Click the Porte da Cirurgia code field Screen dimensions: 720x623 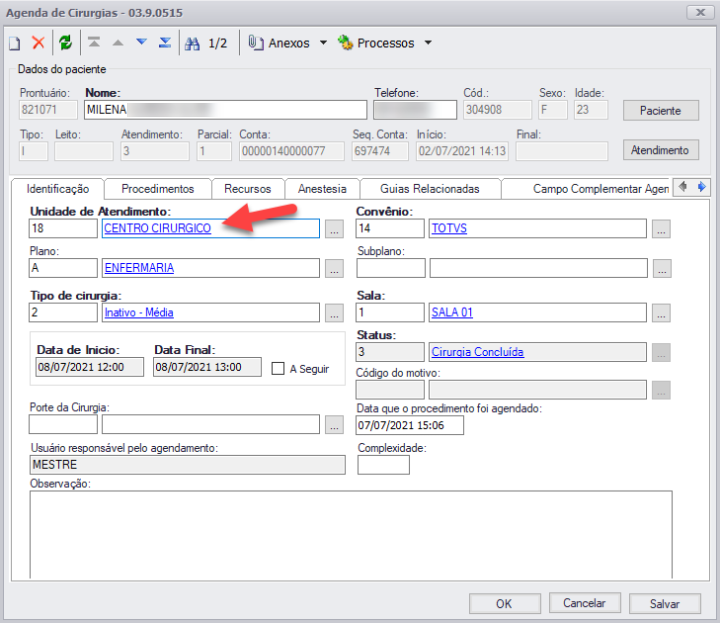[63, 424]
